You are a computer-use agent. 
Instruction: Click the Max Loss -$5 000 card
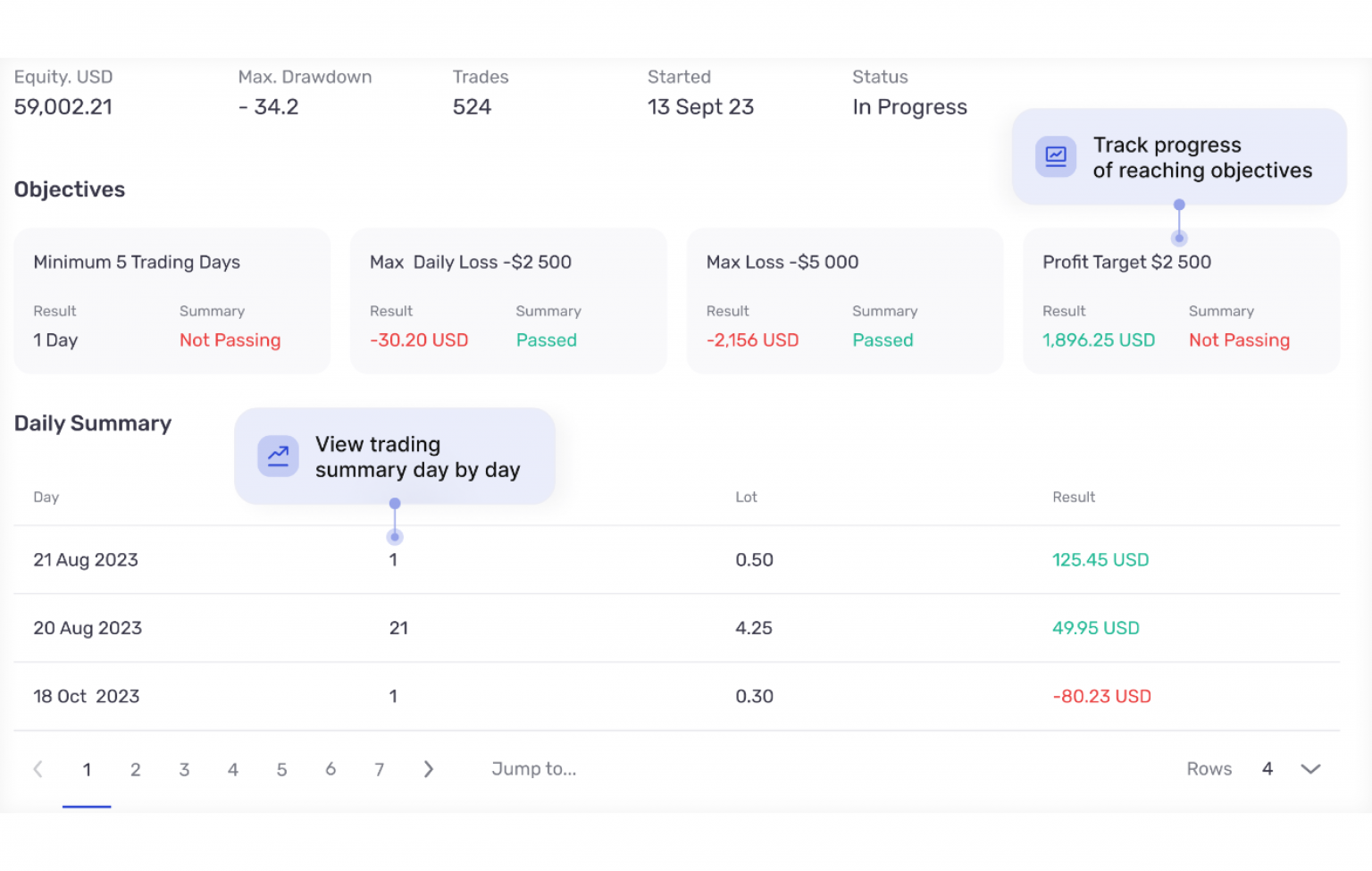(x=844, y=301)
